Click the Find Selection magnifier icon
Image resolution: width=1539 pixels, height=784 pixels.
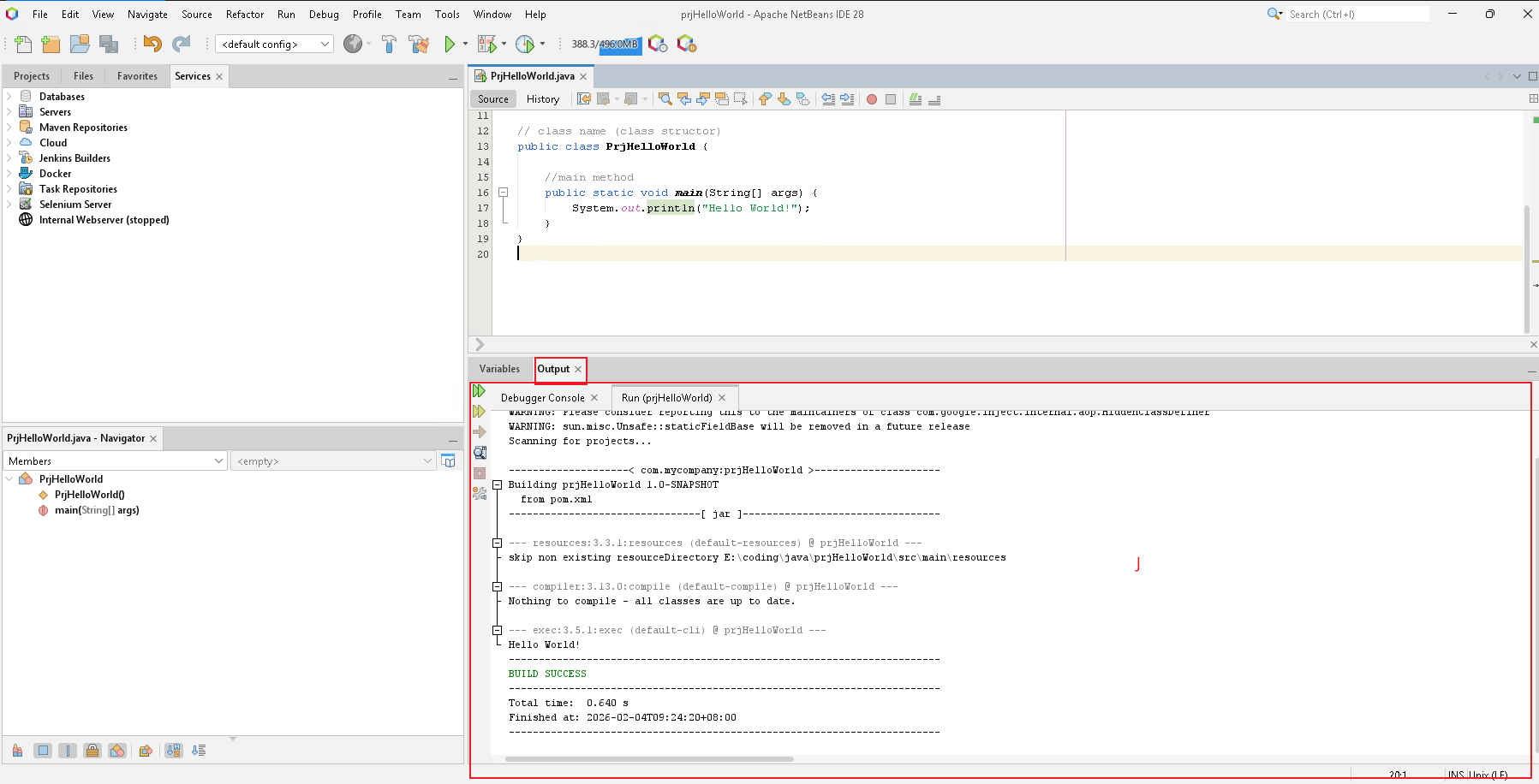tap(665, 99)
